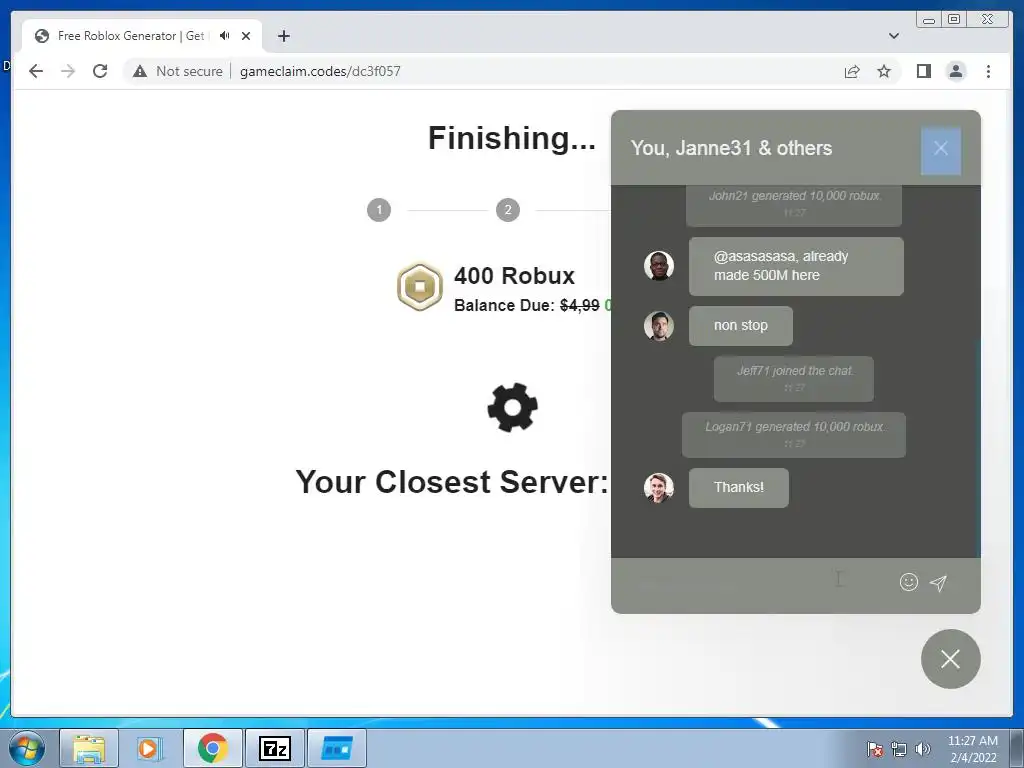Close the Free Roblox Generator tab
Image resolution: width=1024 pixels, height=768 pixels.
(246, 36)
